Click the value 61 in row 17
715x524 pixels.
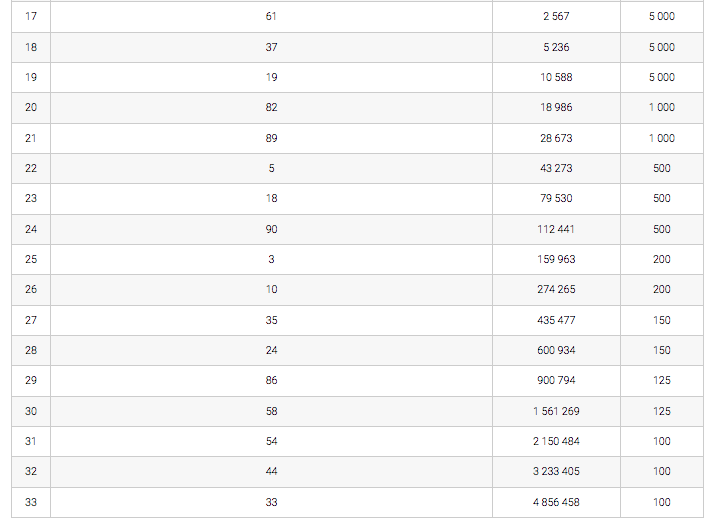click(x=271, y=16)
